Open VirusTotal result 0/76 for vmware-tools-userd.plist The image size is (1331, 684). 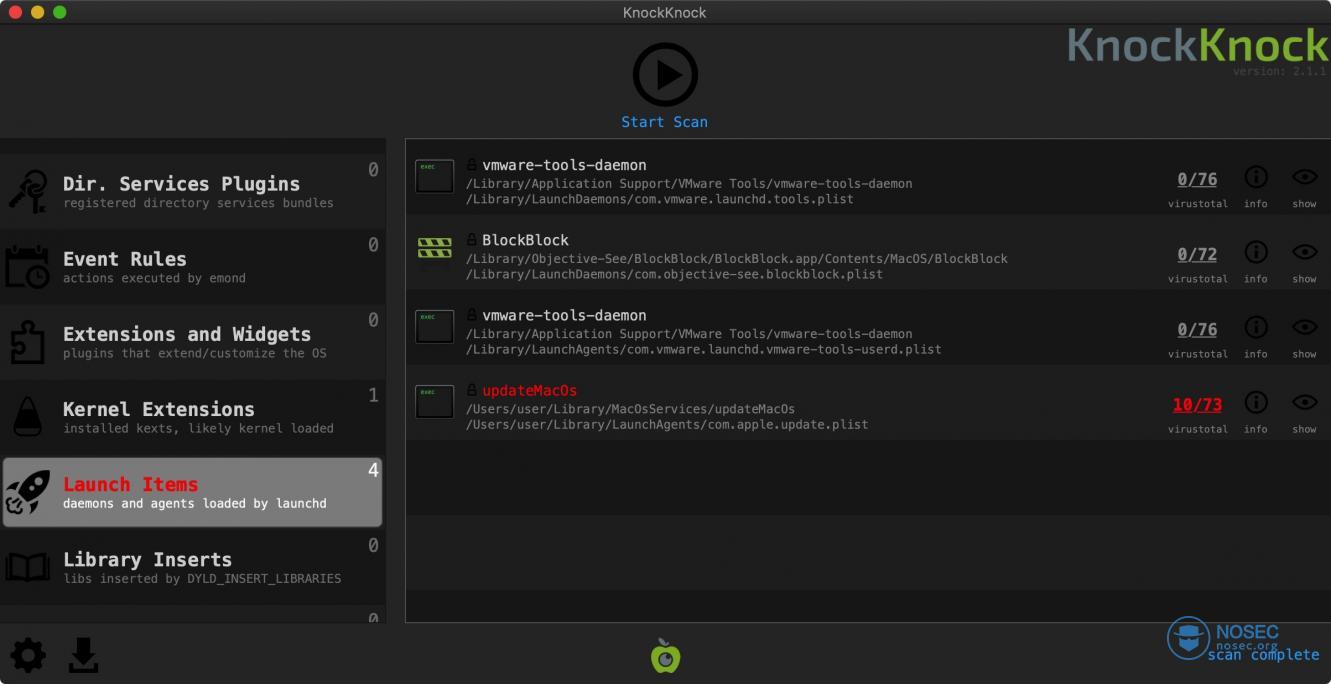pos(1197,330)
